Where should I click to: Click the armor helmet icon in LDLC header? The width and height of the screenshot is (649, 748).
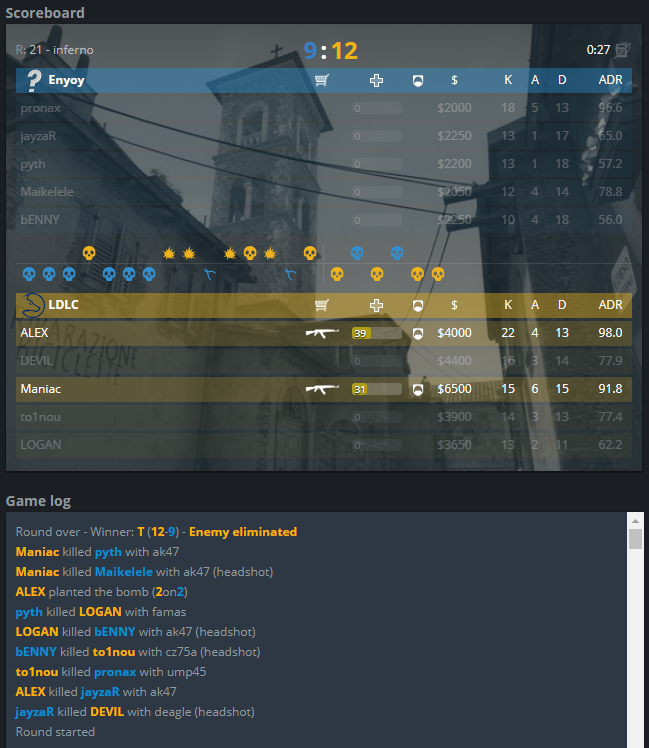pos(418,306)
